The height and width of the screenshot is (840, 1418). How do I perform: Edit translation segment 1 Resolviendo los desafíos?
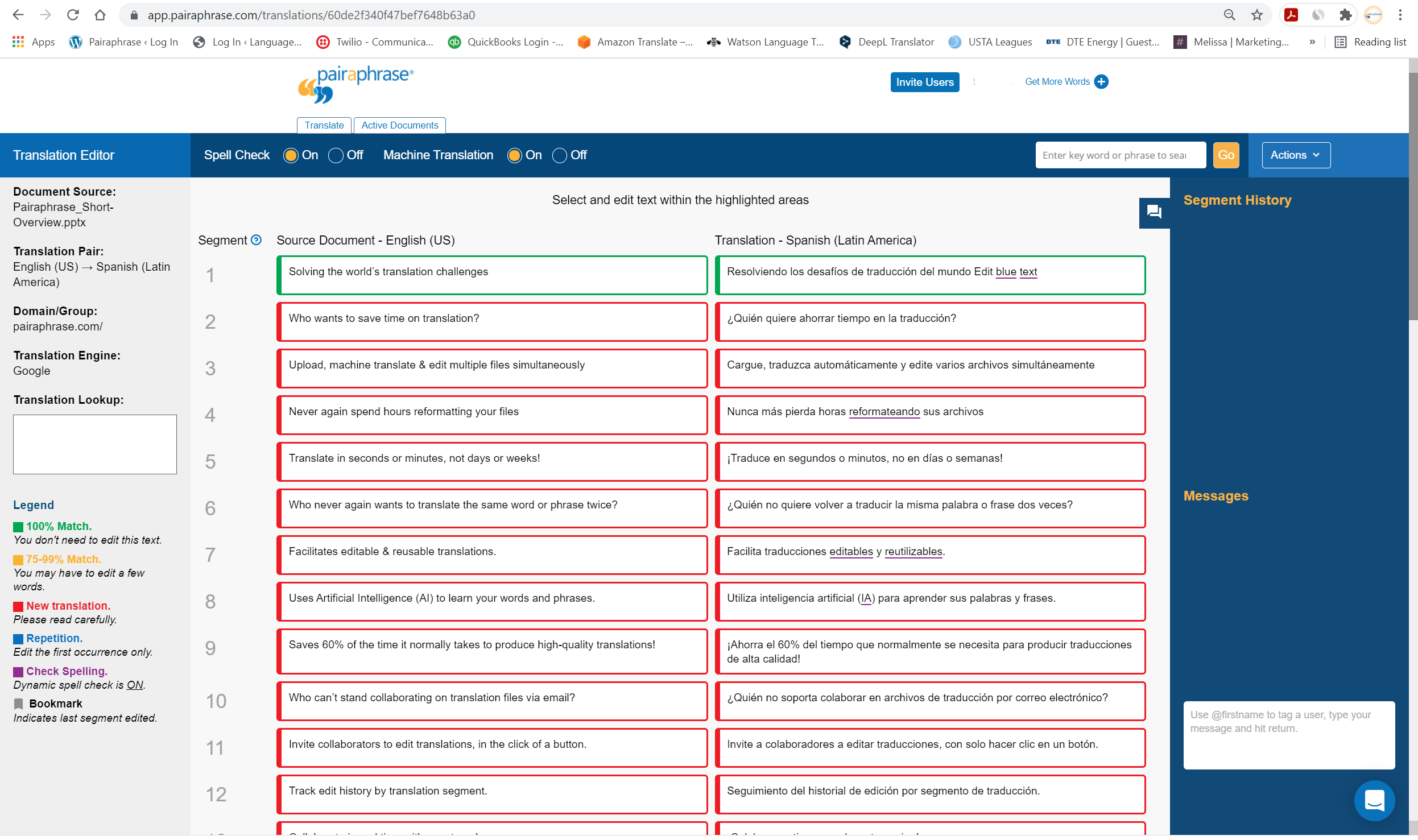tap(929, 275)
